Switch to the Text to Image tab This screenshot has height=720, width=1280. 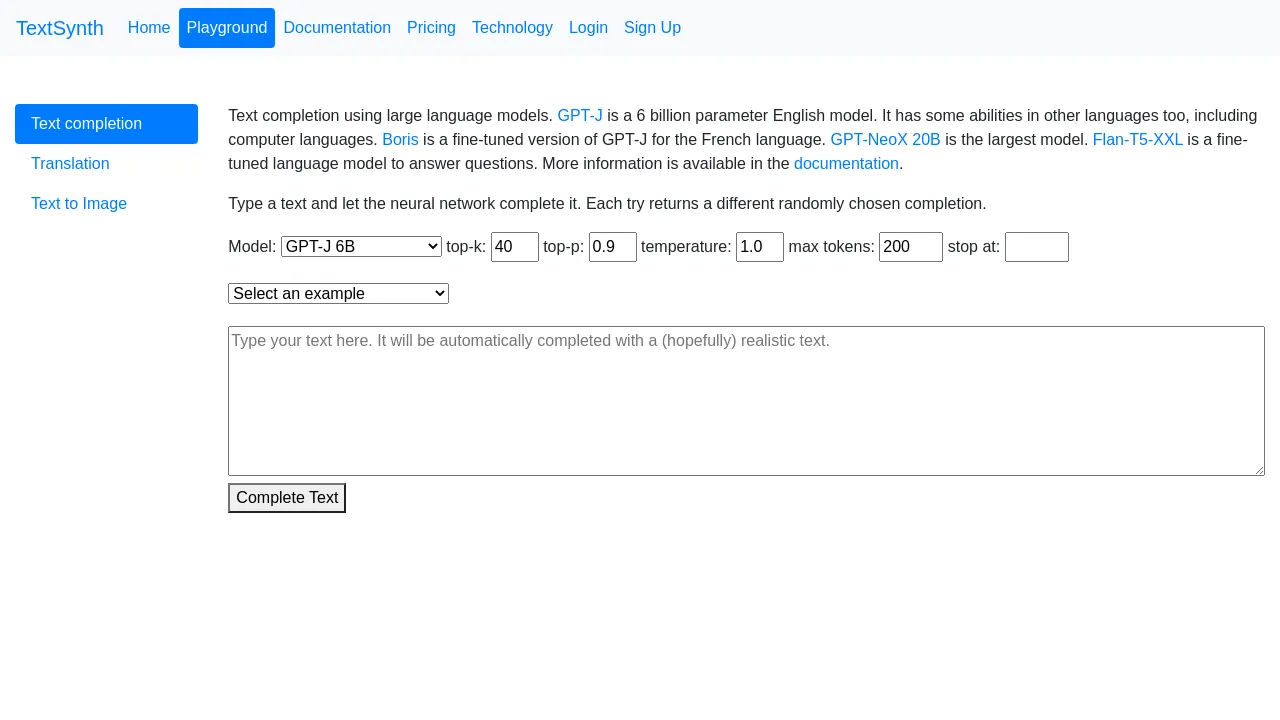point(106,204)
